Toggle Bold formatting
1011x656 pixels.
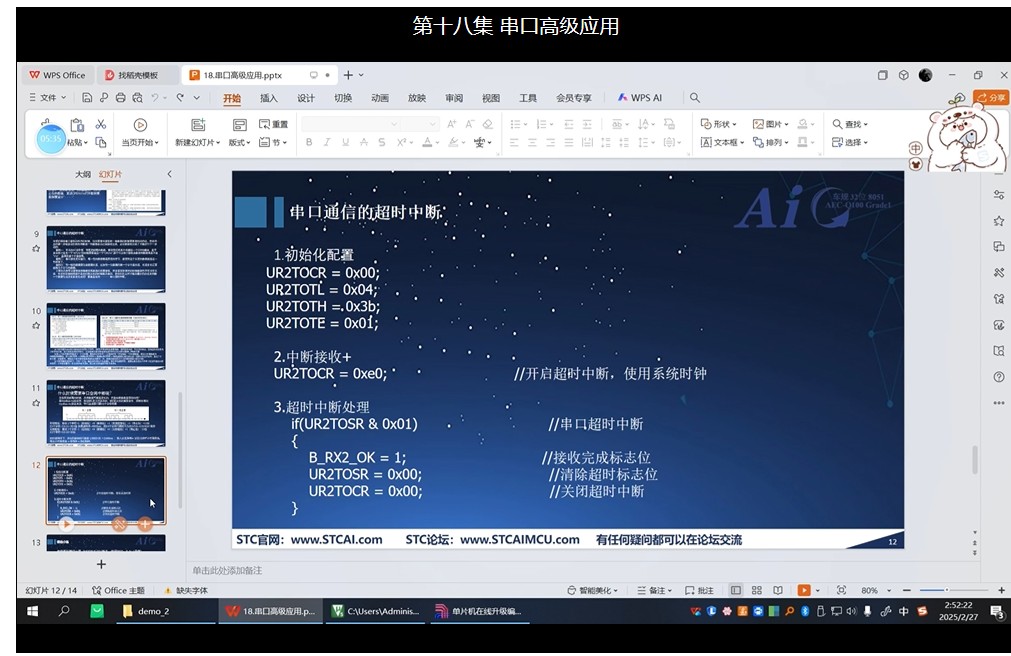(309, 142)
